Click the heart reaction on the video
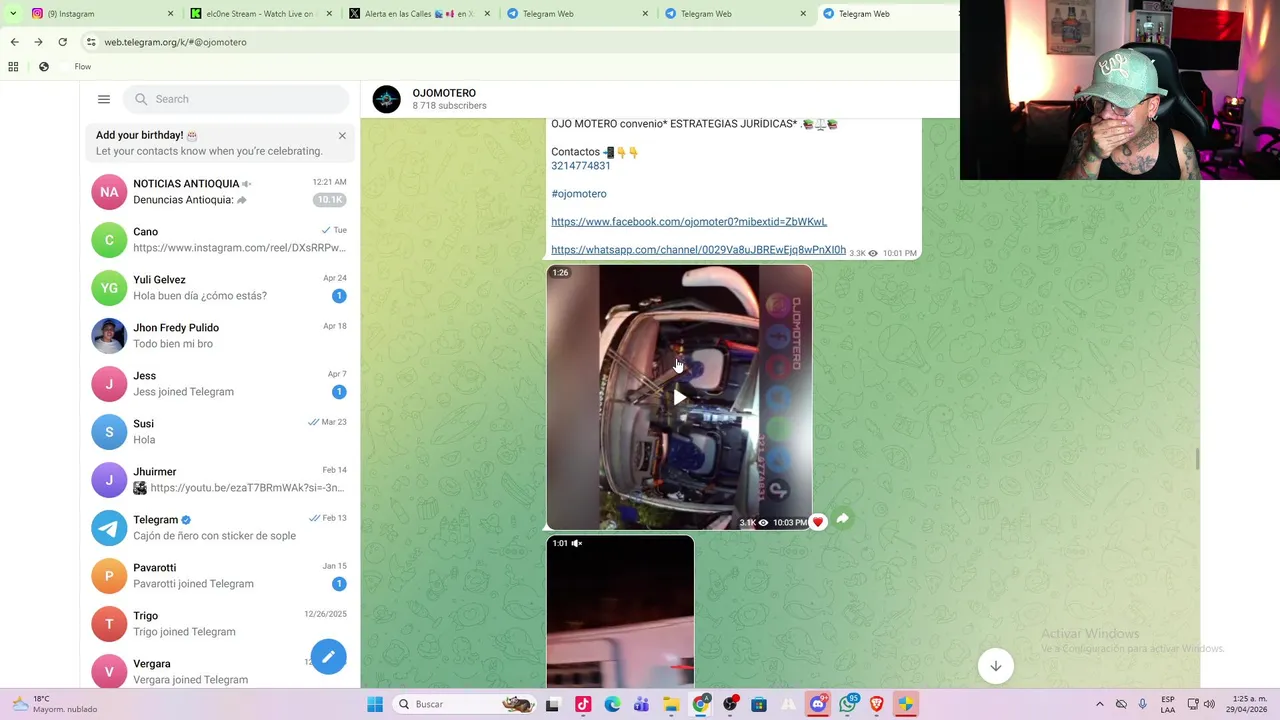 click(x=818, y=522)
